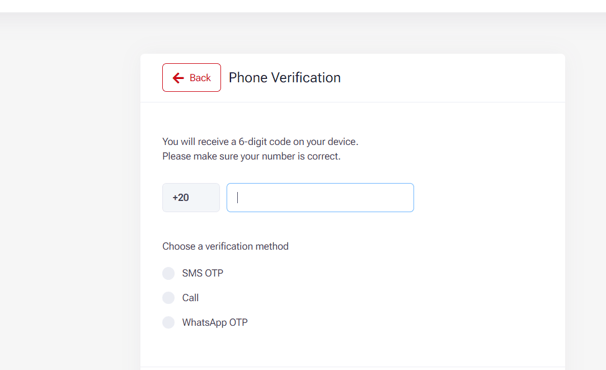Click the blinking cursor in phone field

pos(237,198)
